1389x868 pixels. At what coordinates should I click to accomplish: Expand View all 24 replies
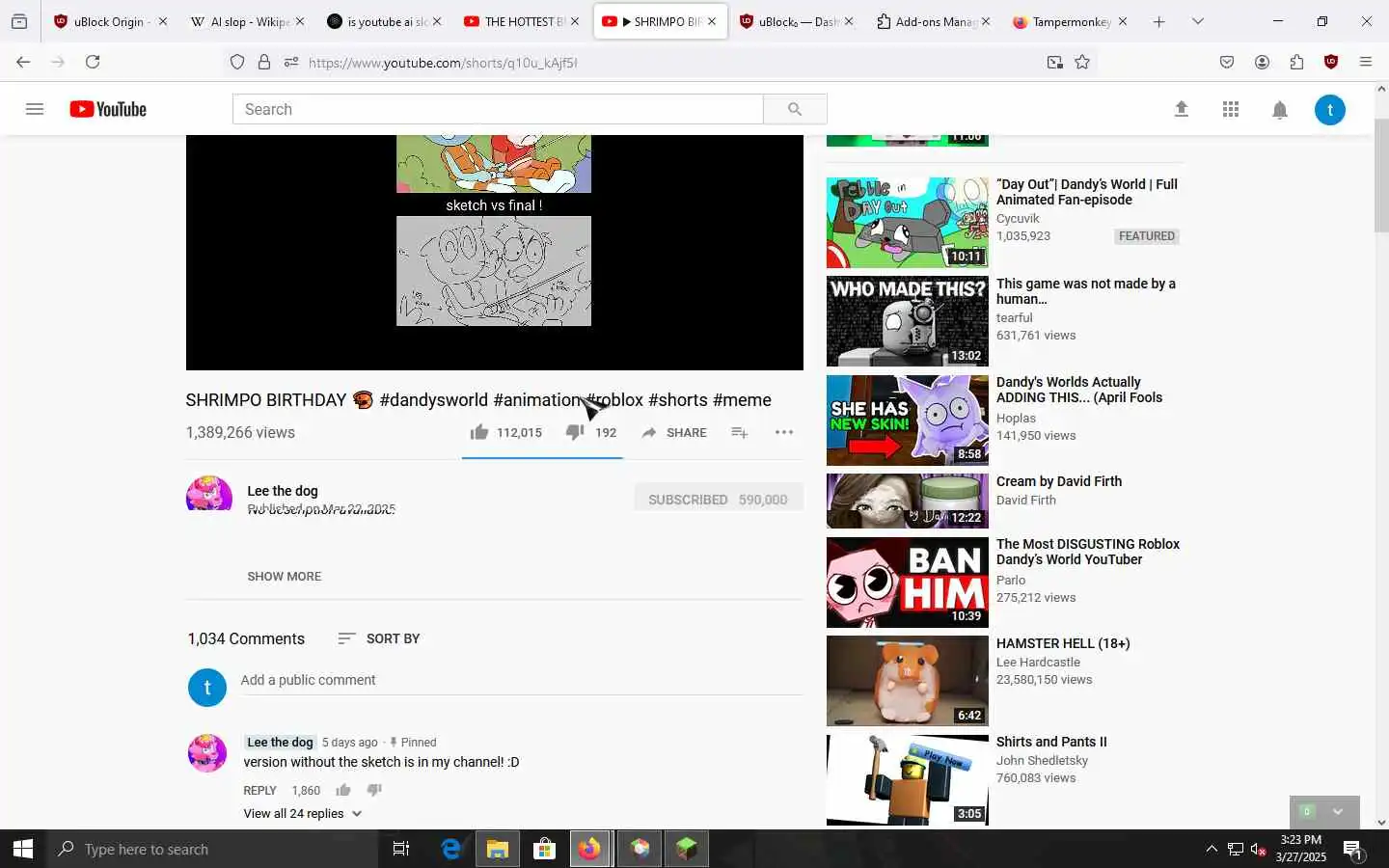(x=303, y=813)
